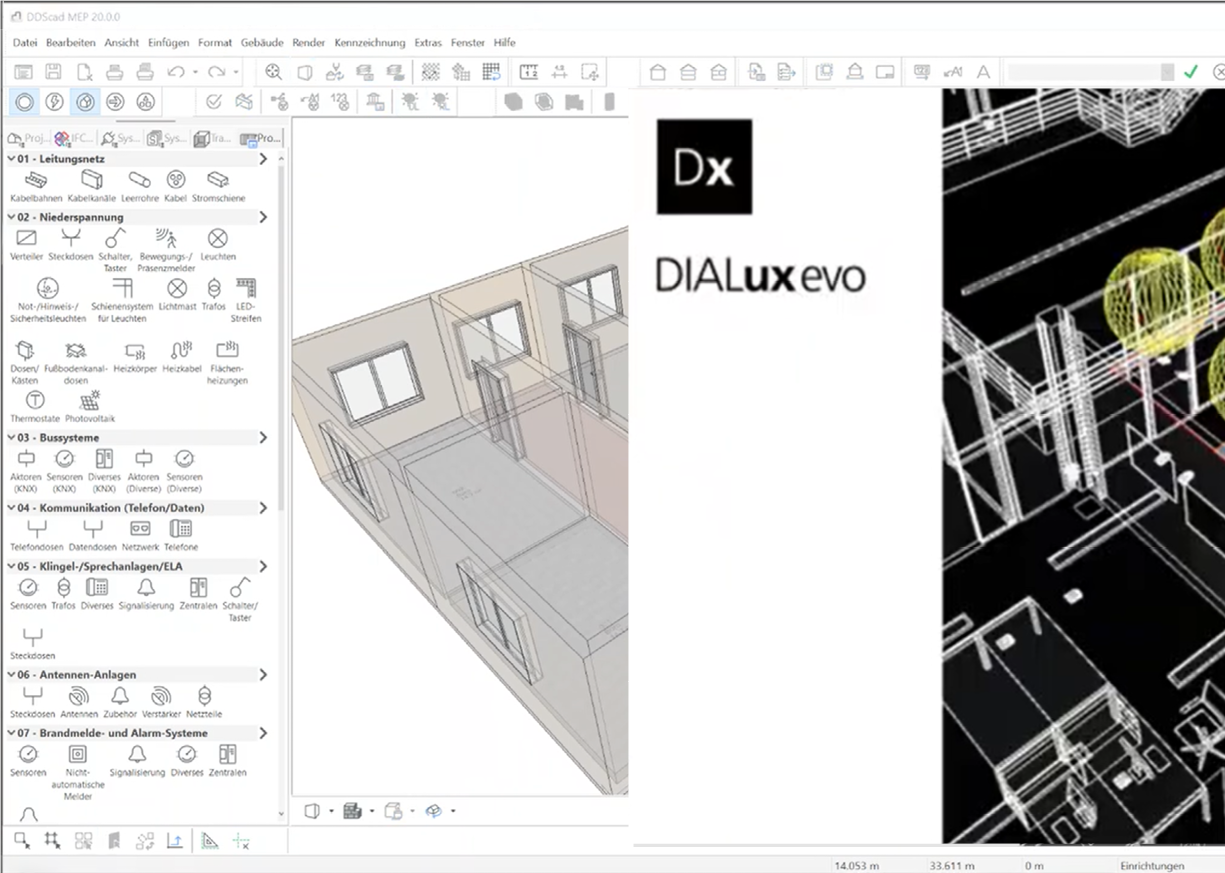Click the Print toolbar icon

pos(115,72)
